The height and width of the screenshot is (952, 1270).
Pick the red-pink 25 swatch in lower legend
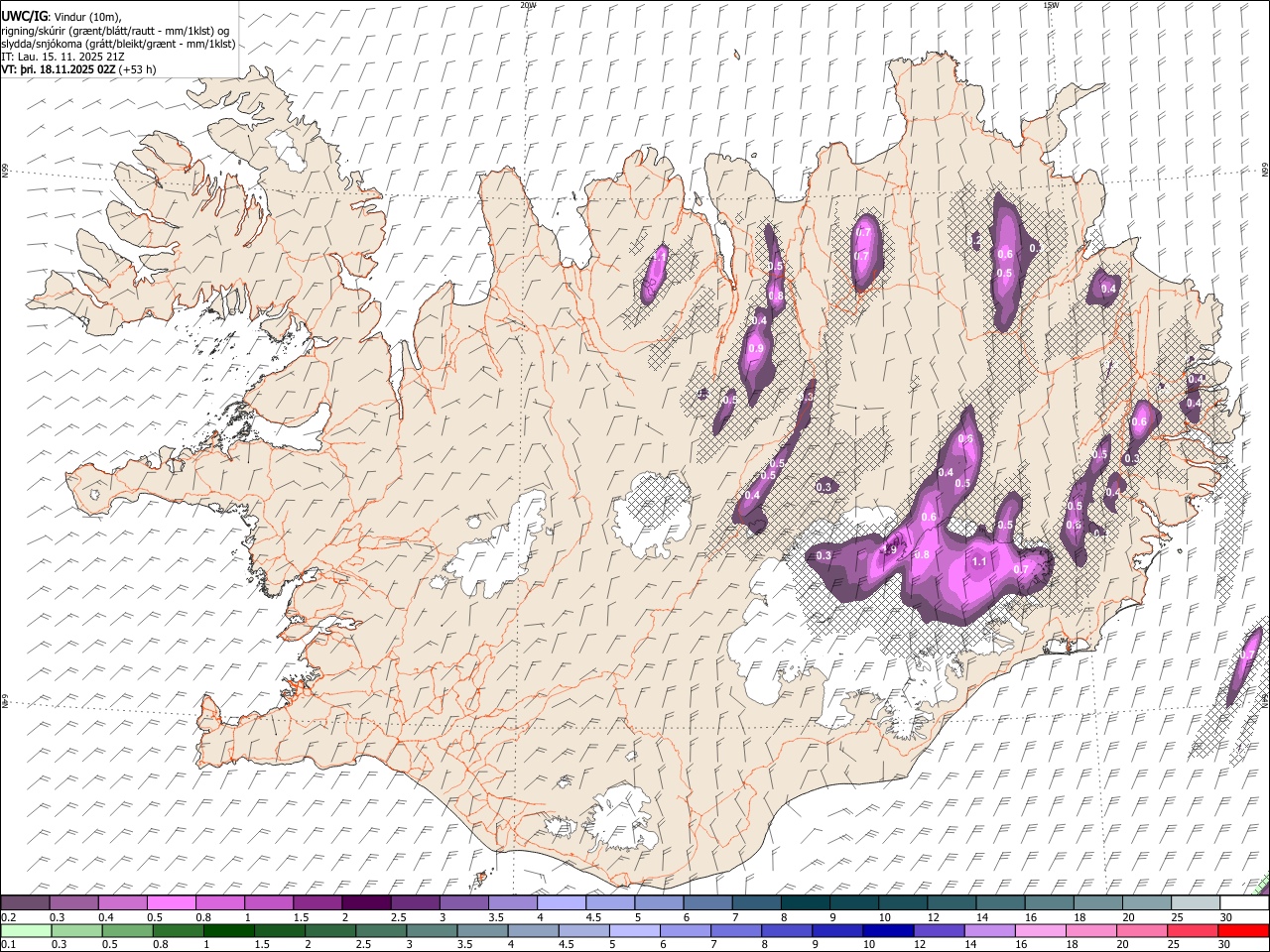point(1193,930)
